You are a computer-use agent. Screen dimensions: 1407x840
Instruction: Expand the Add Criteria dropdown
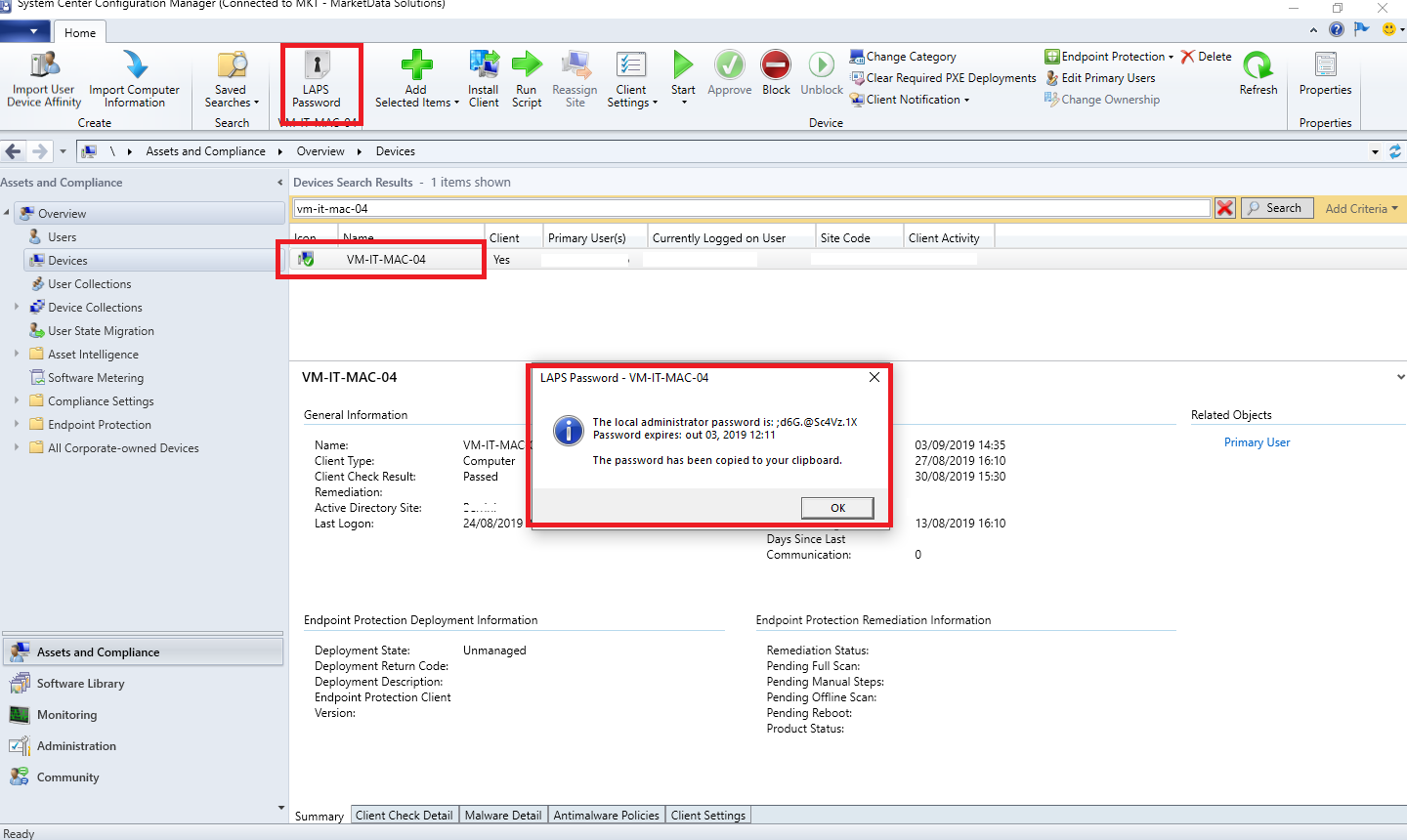(1361, 208)
